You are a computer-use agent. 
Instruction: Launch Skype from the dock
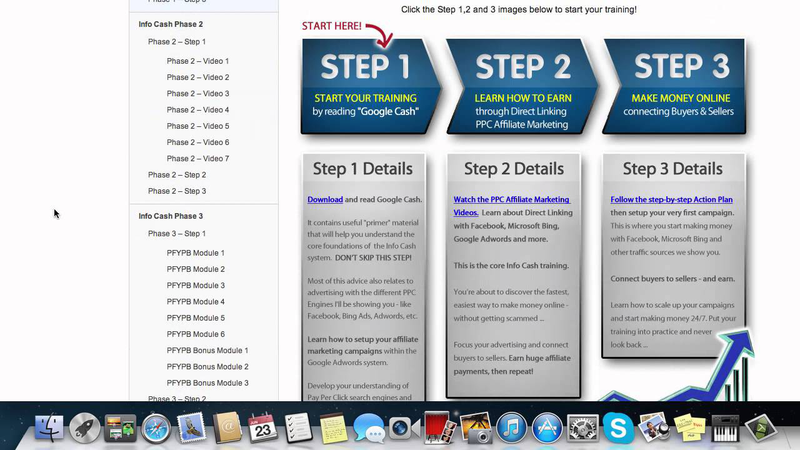[619, 429]
